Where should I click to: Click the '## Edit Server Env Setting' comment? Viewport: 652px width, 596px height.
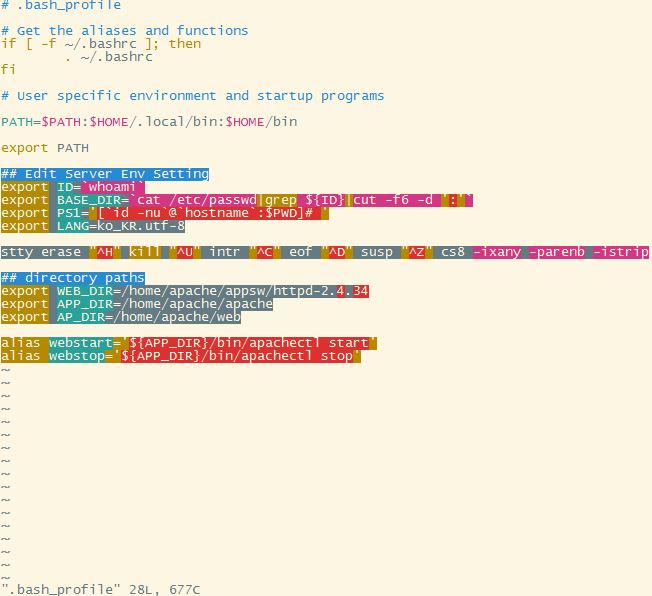tap(105, 174)
